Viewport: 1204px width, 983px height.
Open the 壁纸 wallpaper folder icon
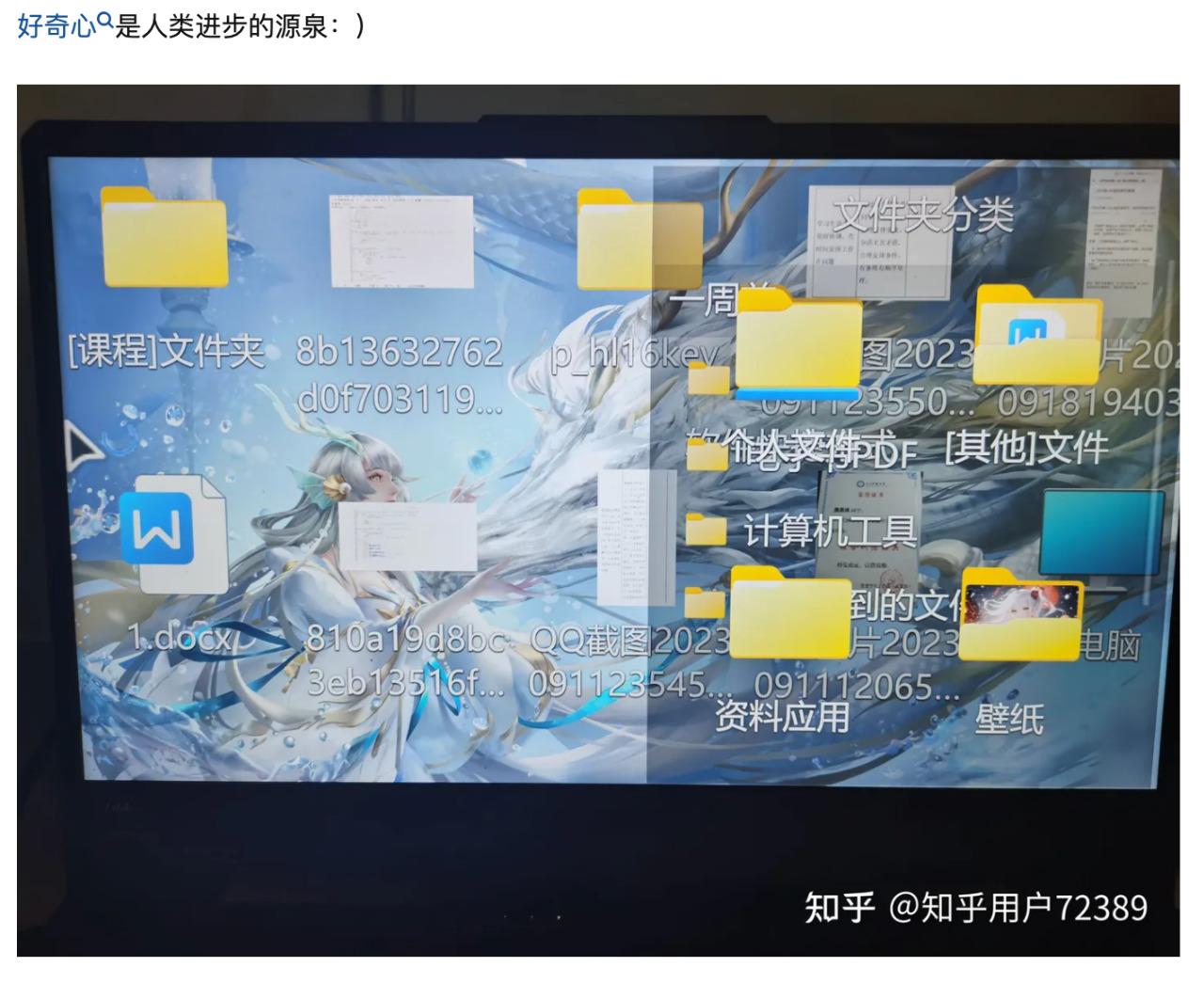1022,615
